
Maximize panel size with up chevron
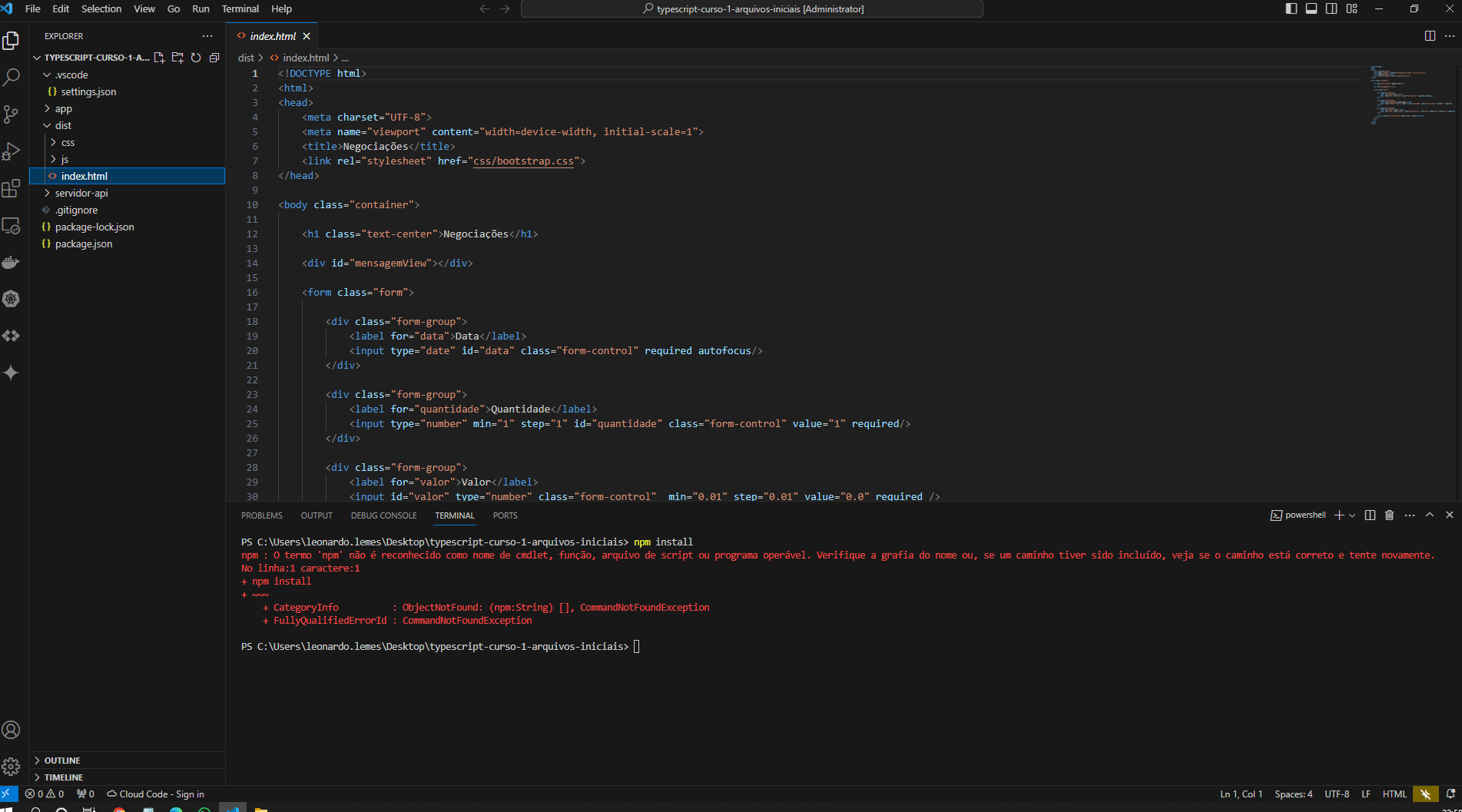click(1430, 515)
